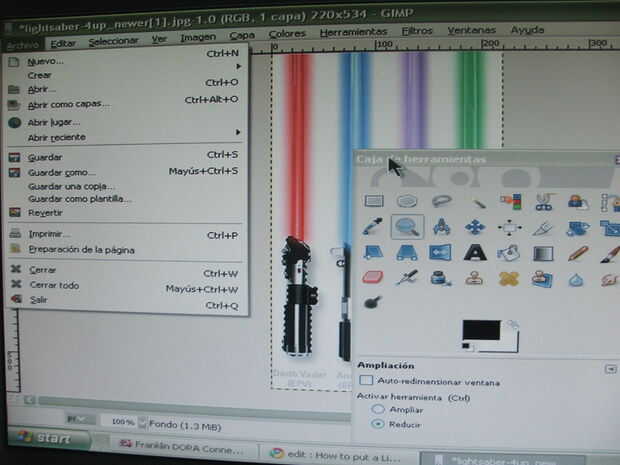This screenshot has width=620, height=465.
Task: Select the Bucket Fill tool
Action: (508, 253)
